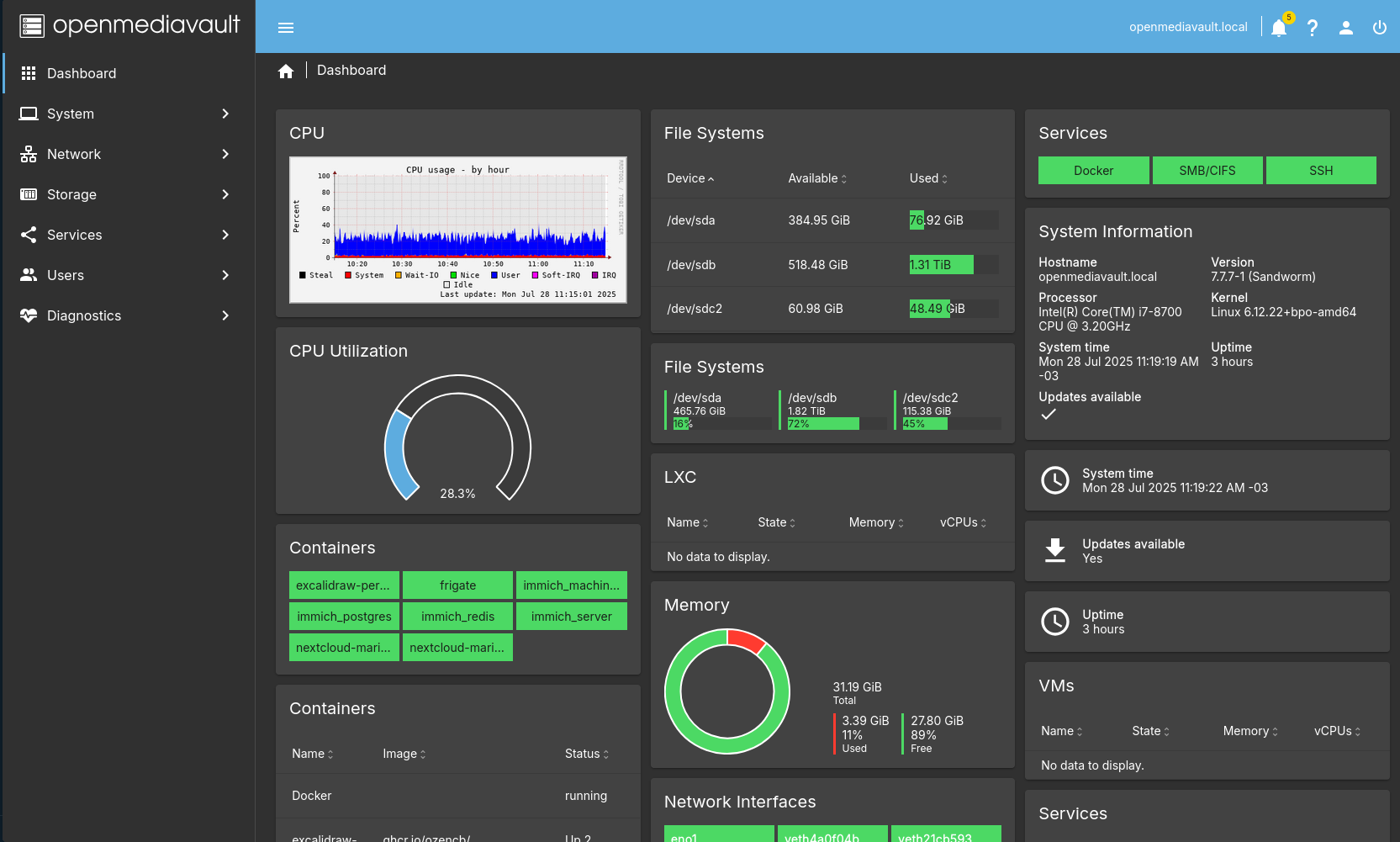Viewport: 1400px width, 842px height.
Task: Click the immich_server container chip
Action: coord(572,616)
